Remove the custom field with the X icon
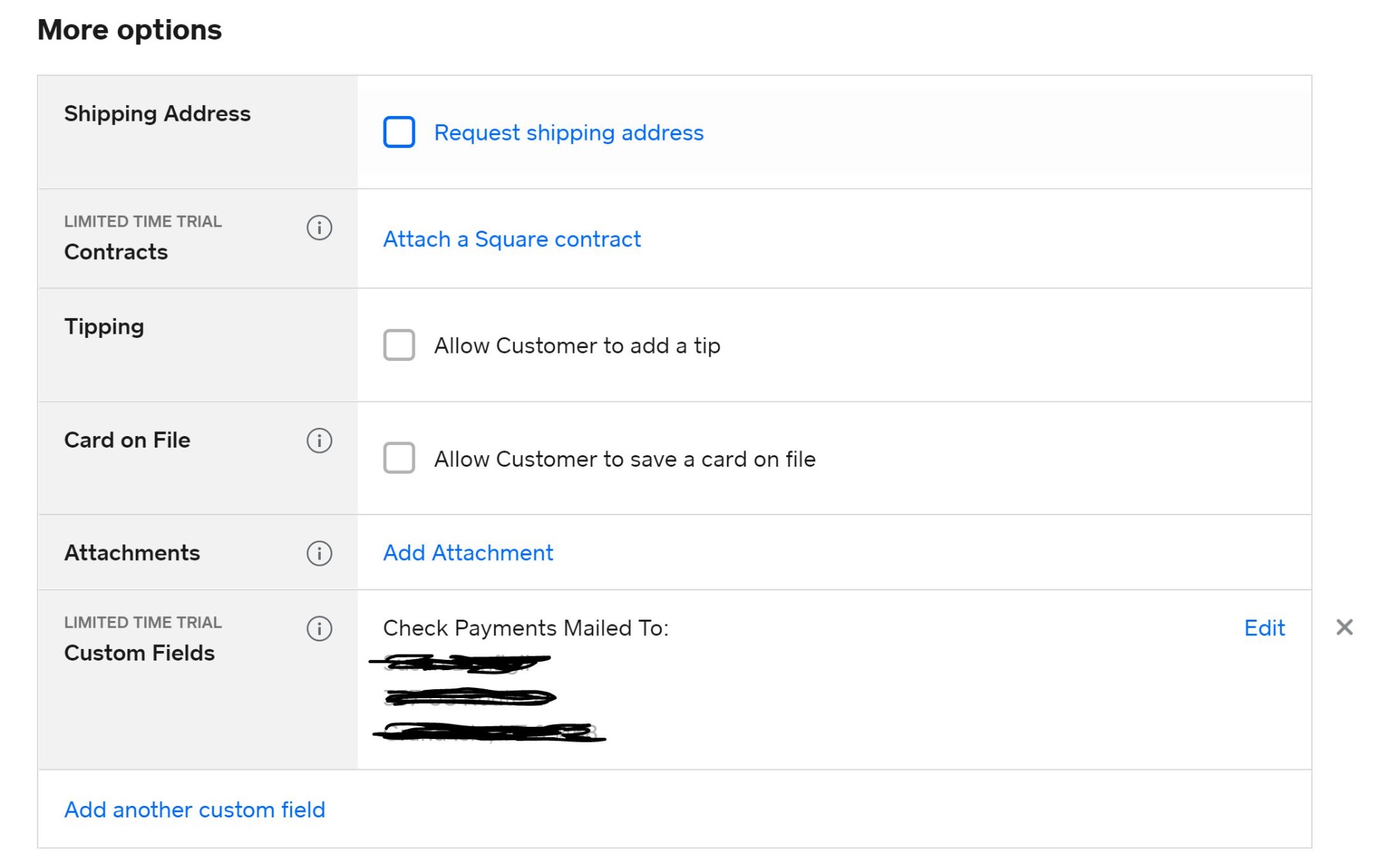The width and height of the screenshot is (1398, 868). 1344,626
